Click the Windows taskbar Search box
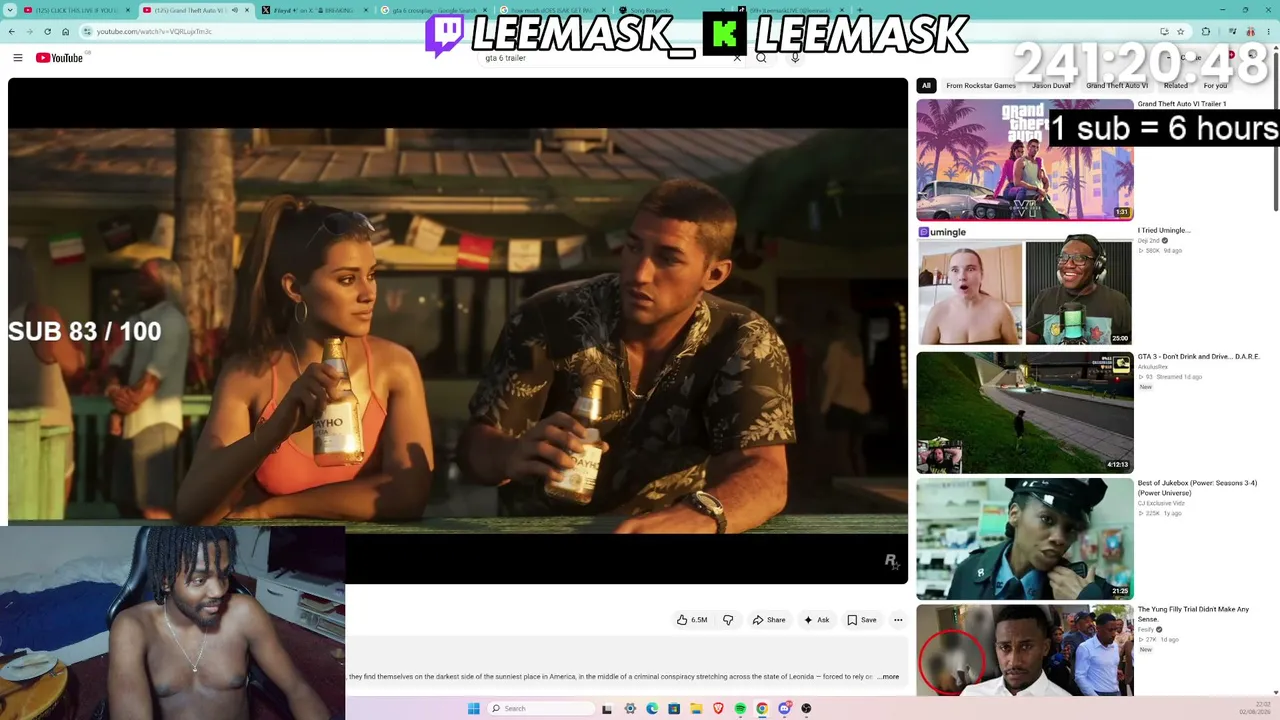1280x720 pixels. 540,708
